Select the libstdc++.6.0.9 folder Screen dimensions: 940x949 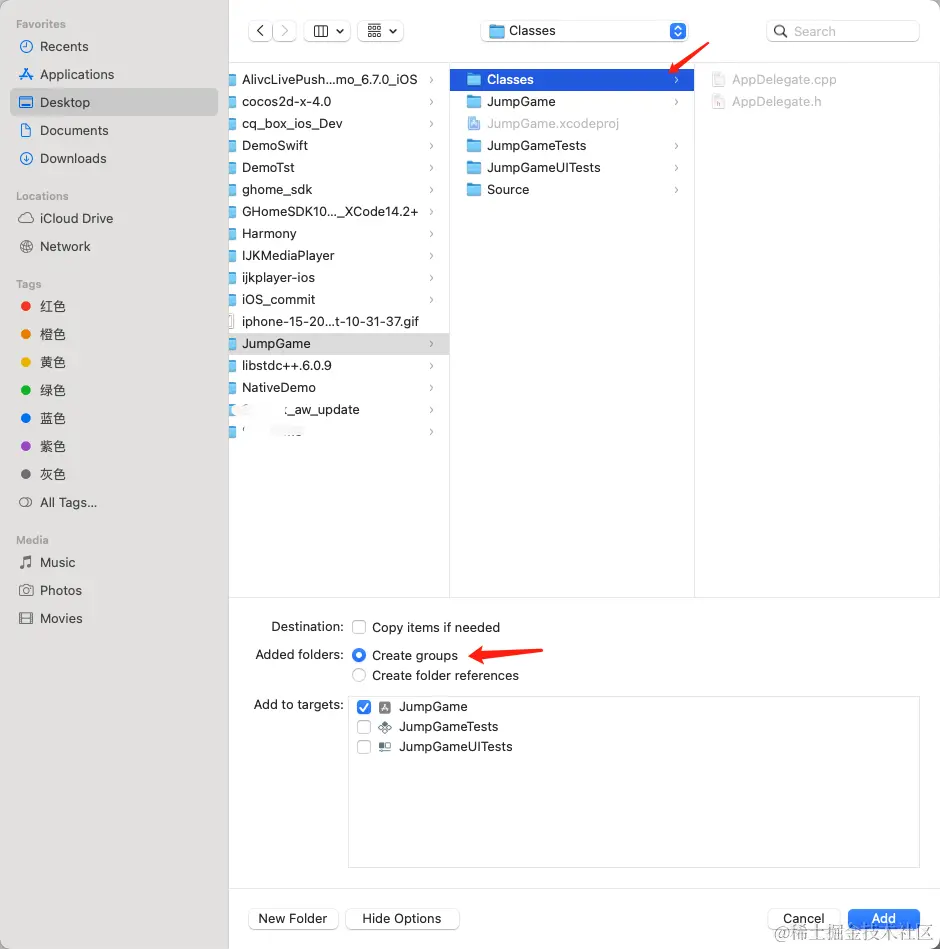[x=339, y=366]
